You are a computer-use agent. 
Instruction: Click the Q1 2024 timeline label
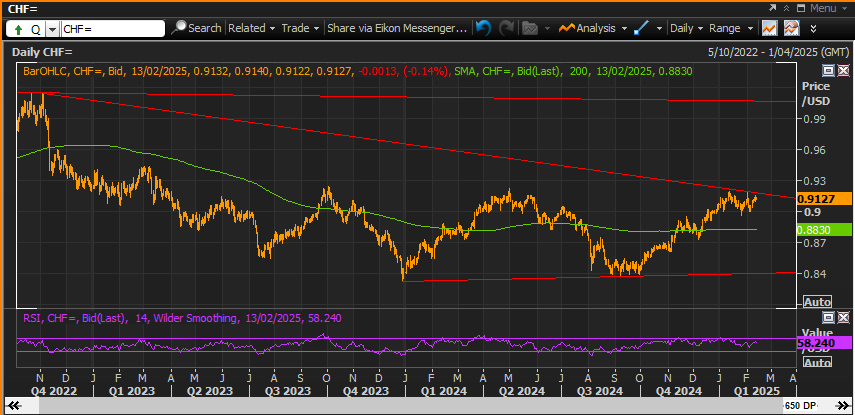(x=444, y=391)
